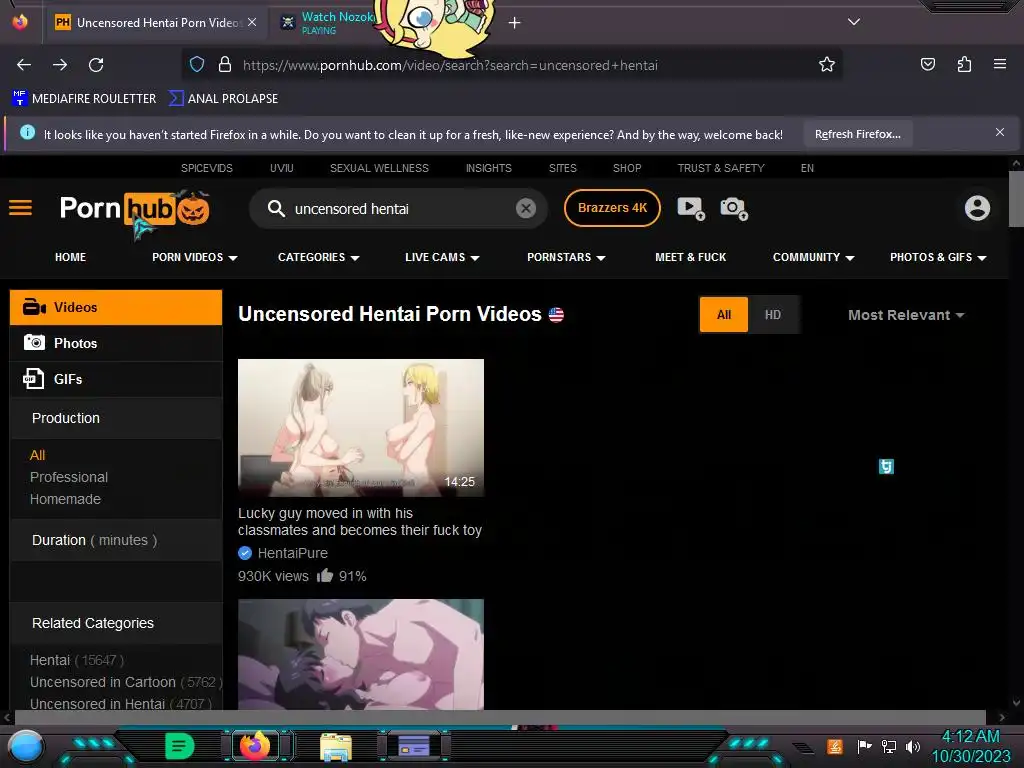1024x768 pixels.
Task: Open INSIGHTS in the top bar
Action: (488, 168)
